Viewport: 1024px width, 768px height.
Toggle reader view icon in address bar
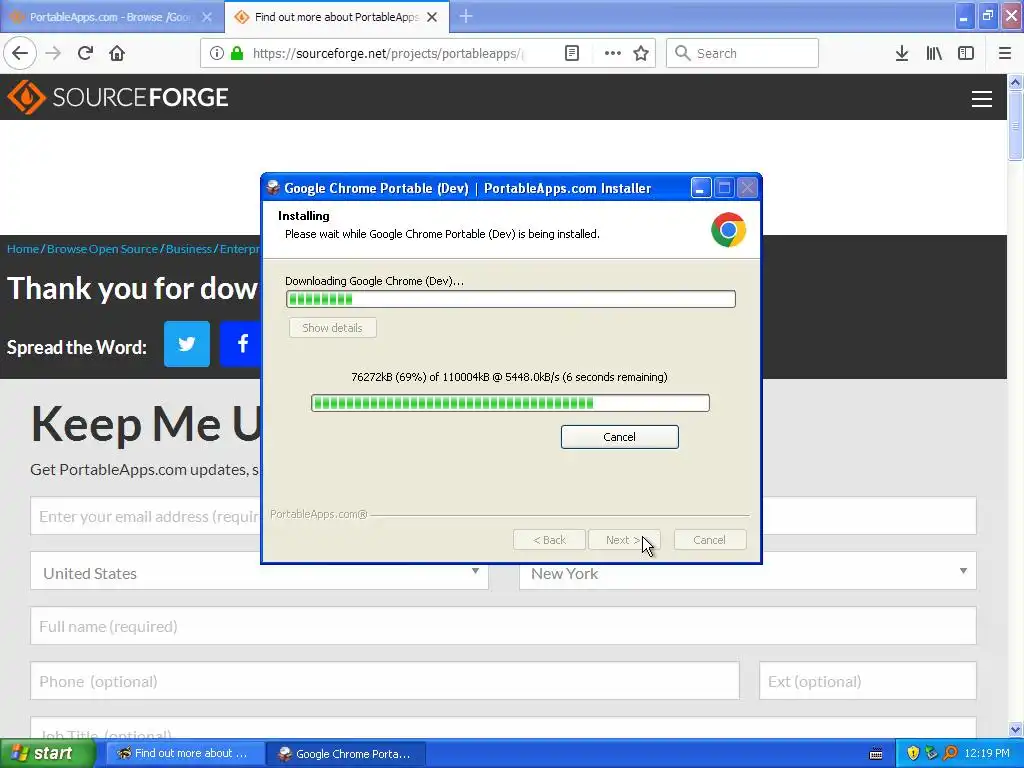tap(571, 53)
